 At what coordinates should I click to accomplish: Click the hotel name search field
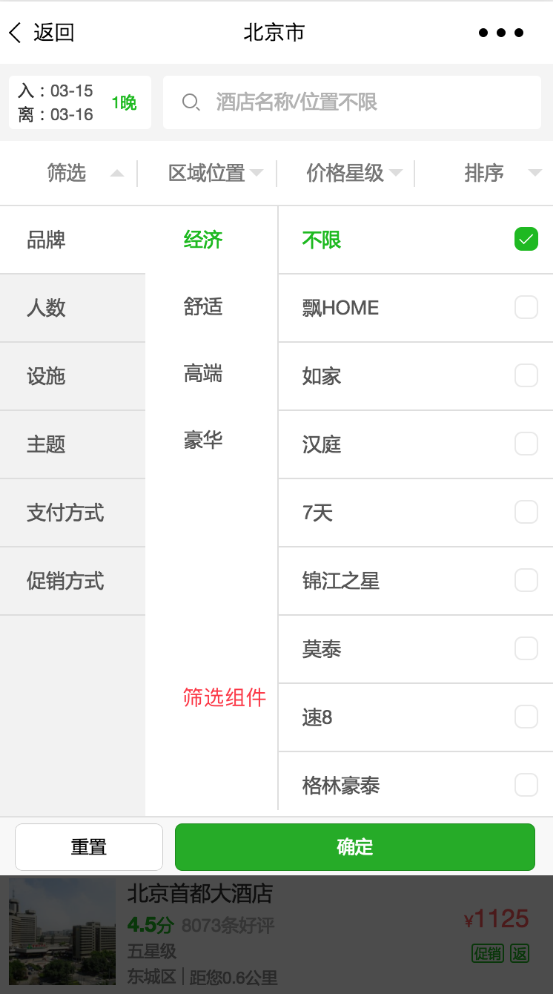(352, 102)
